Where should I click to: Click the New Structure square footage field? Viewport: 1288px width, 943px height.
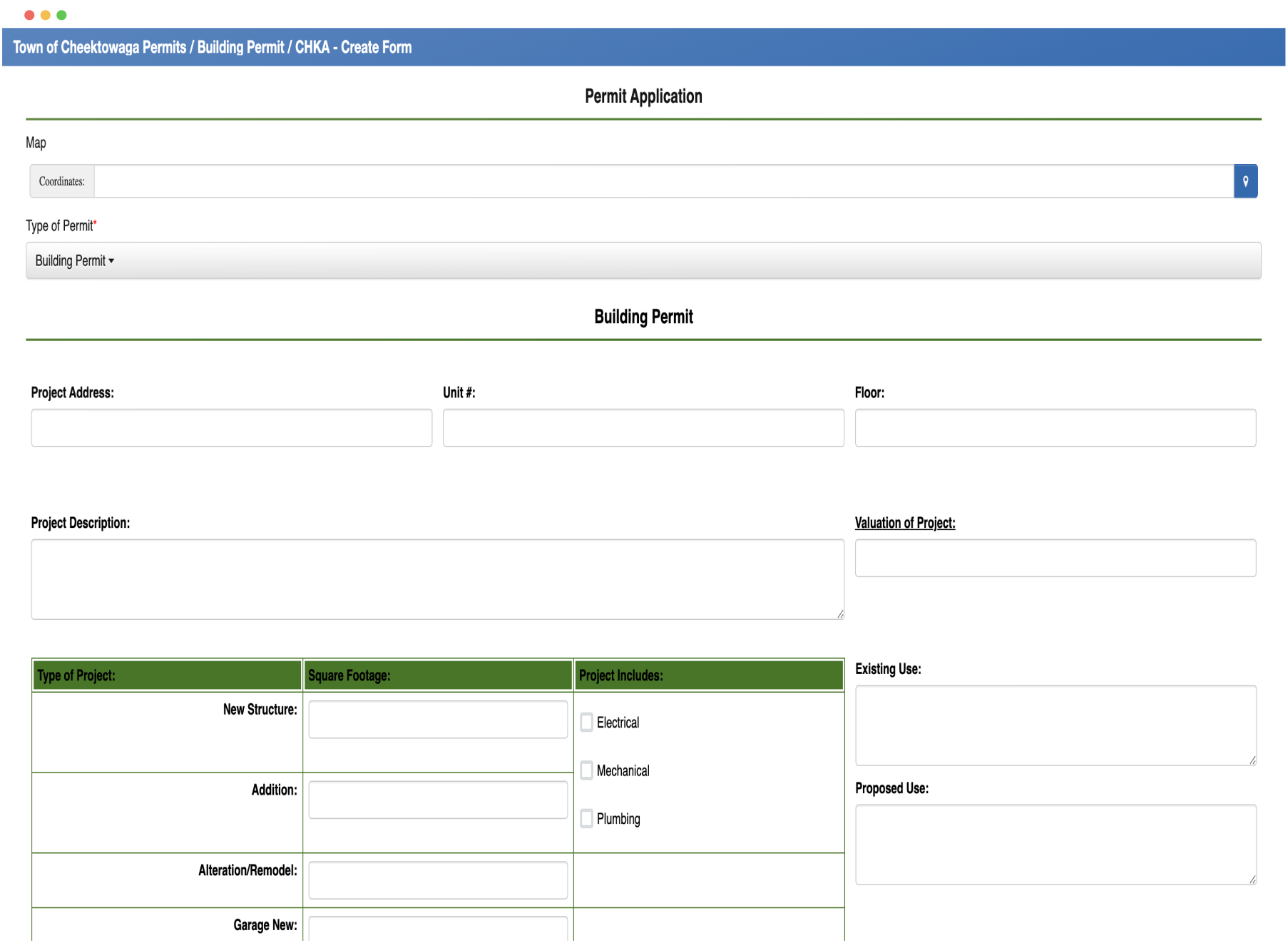(437, 719)
